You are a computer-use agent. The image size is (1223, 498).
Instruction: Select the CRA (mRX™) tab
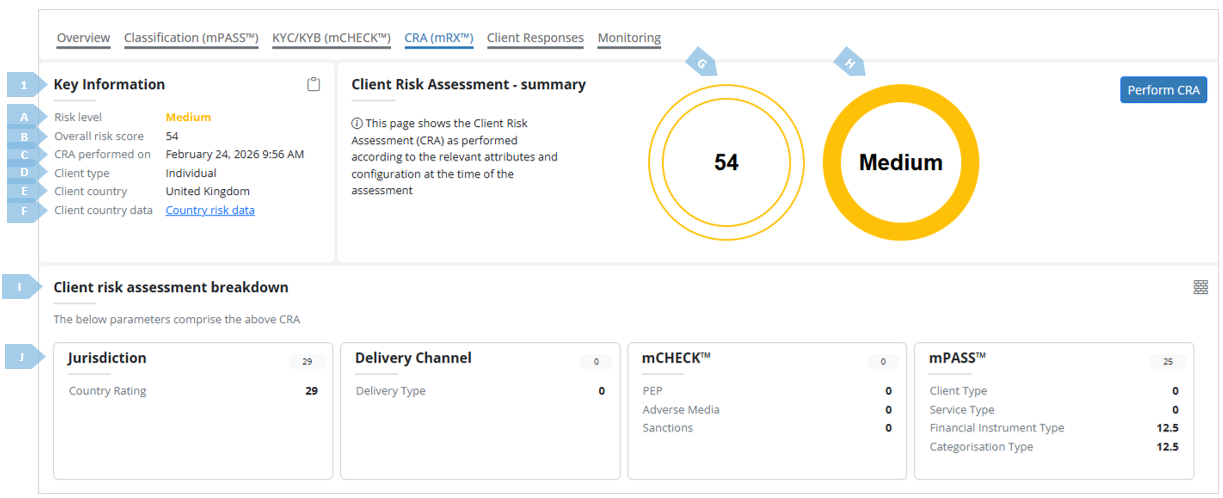click(x=439, y=38)
